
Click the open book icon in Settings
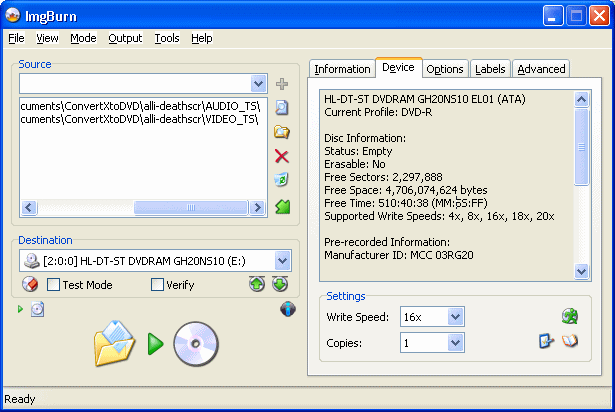point(570,341)
